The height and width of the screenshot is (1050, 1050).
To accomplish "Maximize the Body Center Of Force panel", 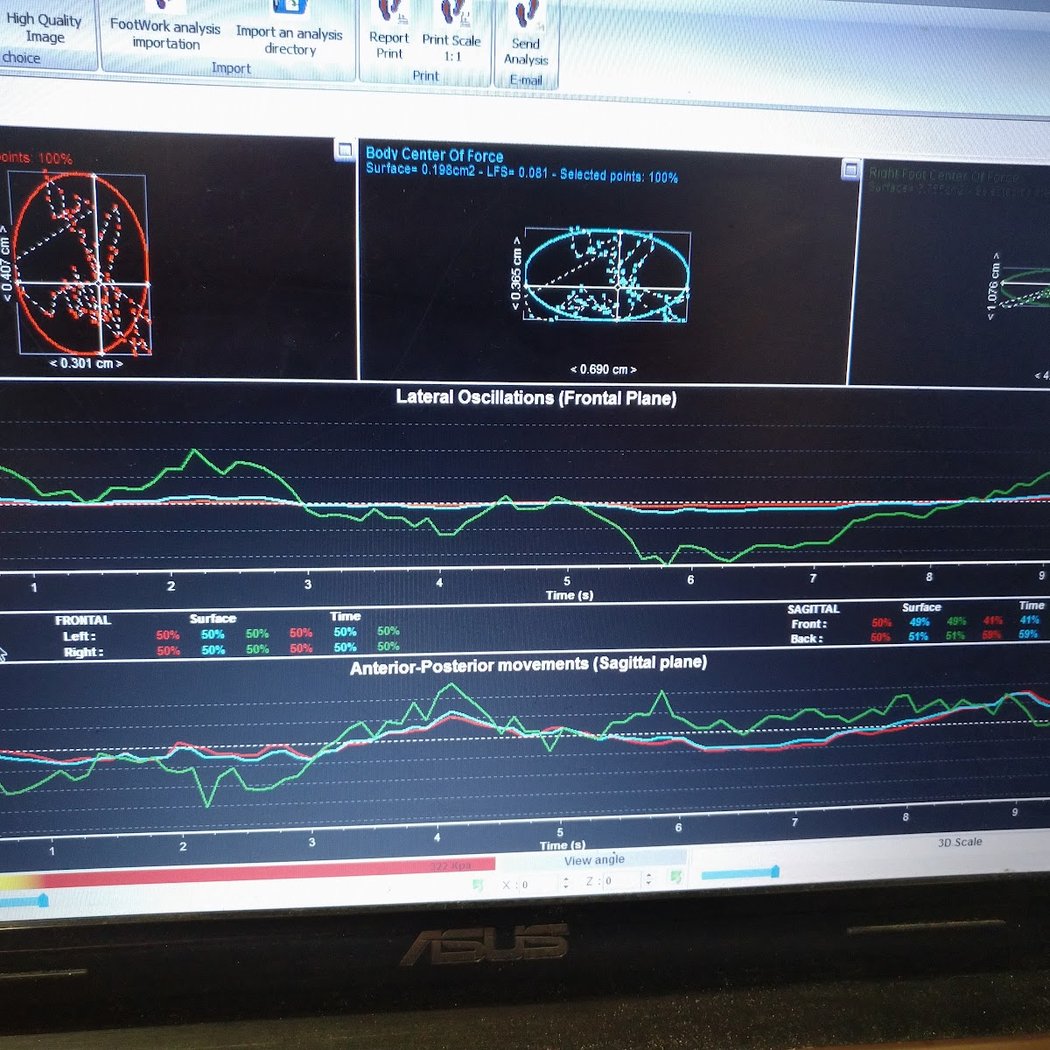I will [850, 169].
